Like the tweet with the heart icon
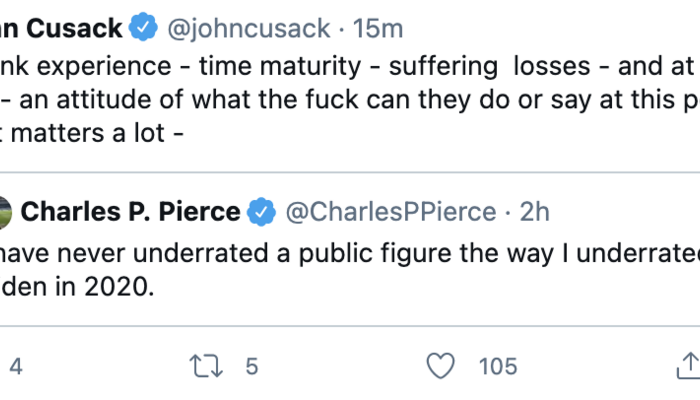The width and height of the screenshot is (700, 400). pyautogui.click(x=440, y=367)
